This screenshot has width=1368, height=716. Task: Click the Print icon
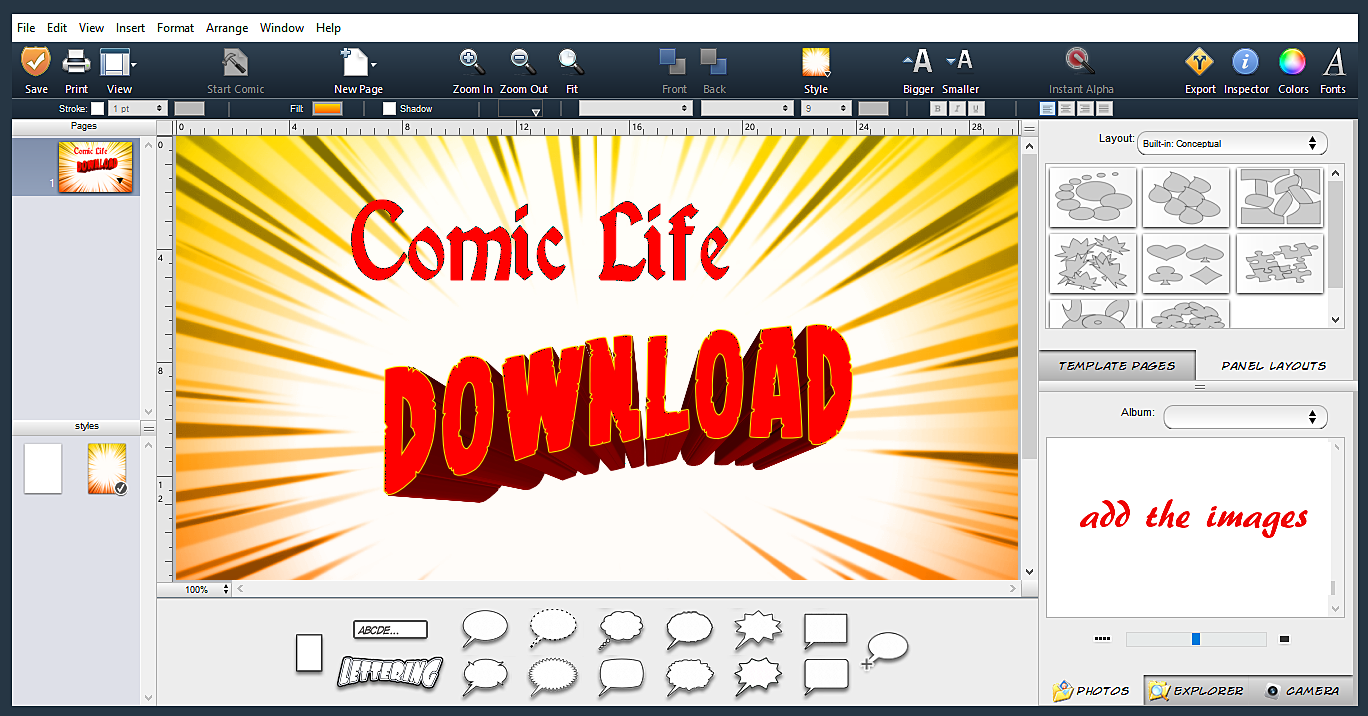click(x=76, y=63)
